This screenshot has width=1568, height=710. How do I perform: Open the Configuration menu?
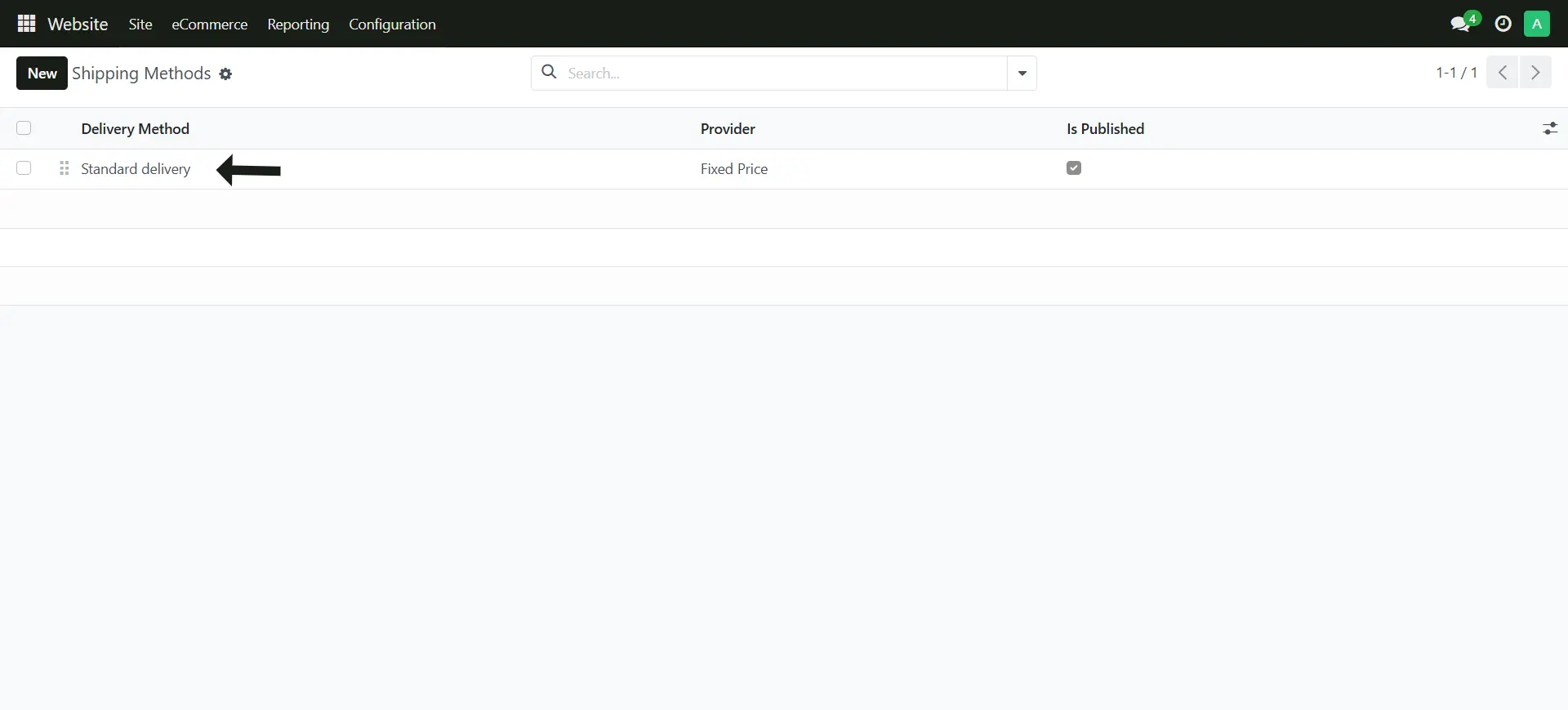[392, 25]
